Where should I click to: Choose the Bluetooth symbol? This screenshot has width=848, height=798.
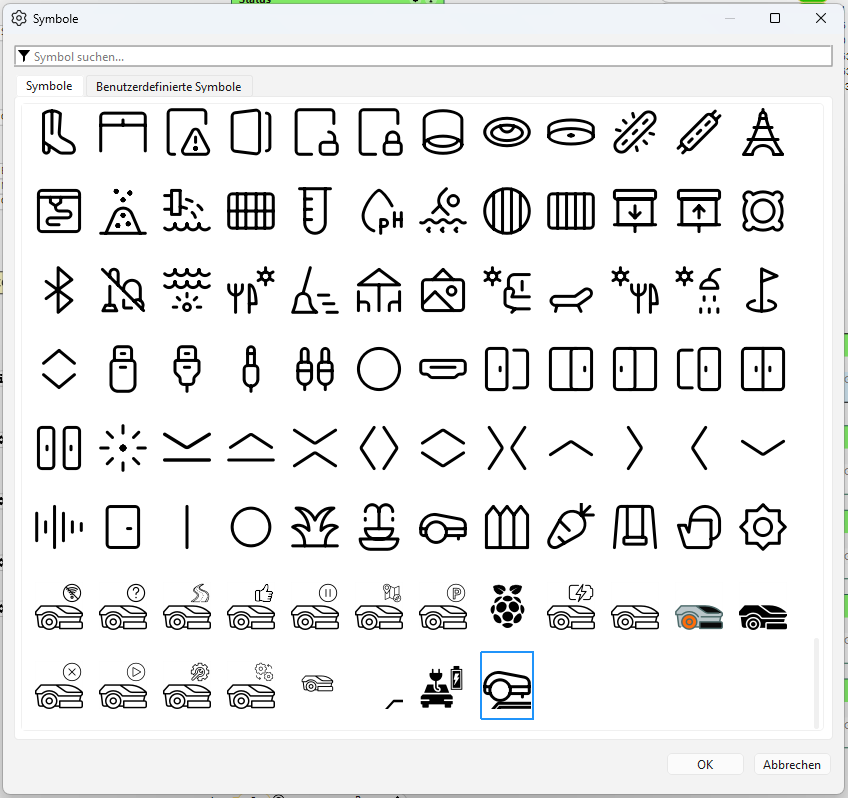[59, 290]
